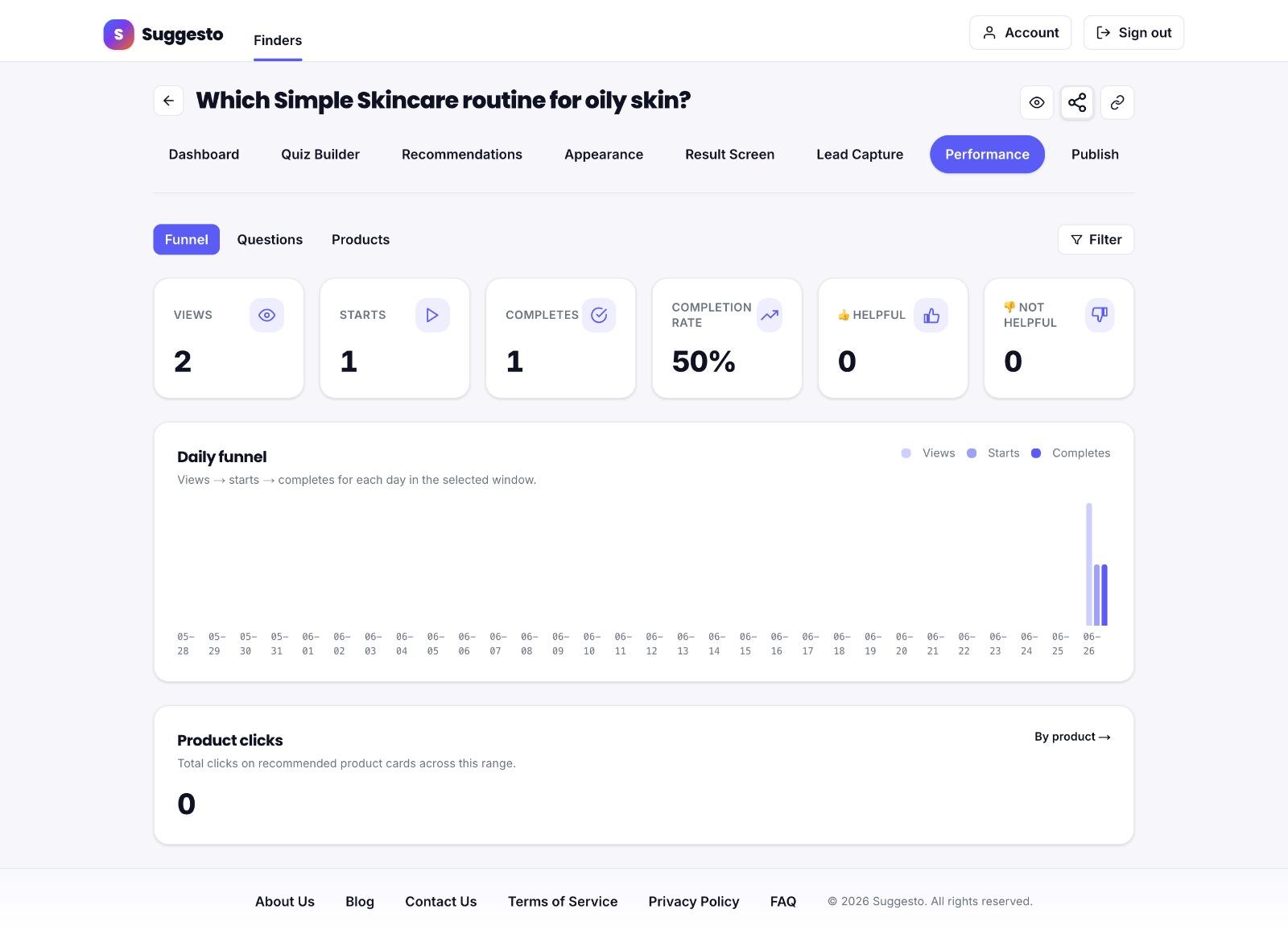Click the Helpful thumbs-up icon
The height and width of the screenshot is (934, 1288).
tap(931, 315)
